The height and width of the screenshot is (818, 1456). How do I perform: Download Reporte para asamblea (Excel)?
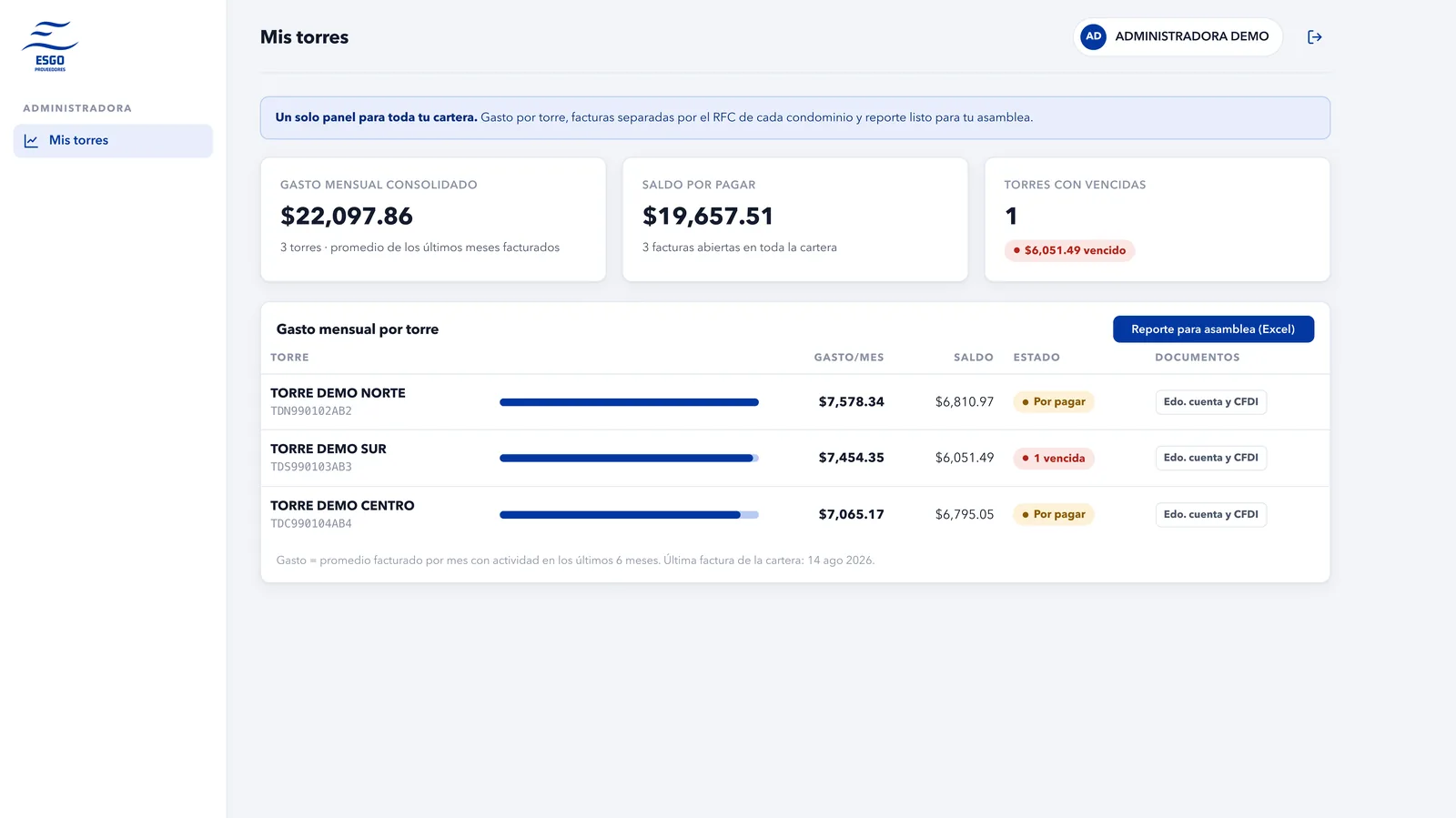[1213, 329]
